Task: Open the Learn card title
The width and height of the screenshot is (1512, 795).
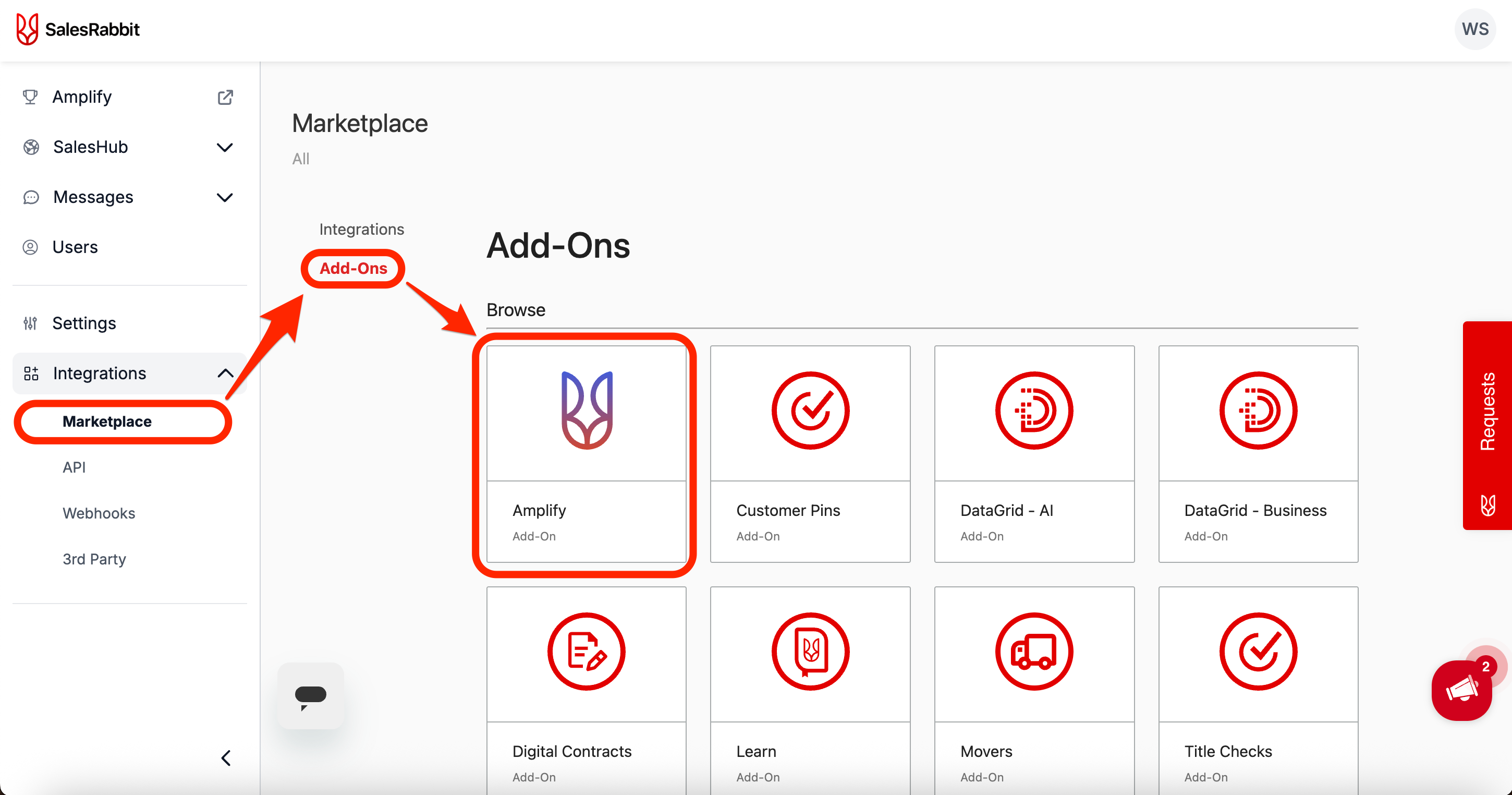Action: (756, 752)
